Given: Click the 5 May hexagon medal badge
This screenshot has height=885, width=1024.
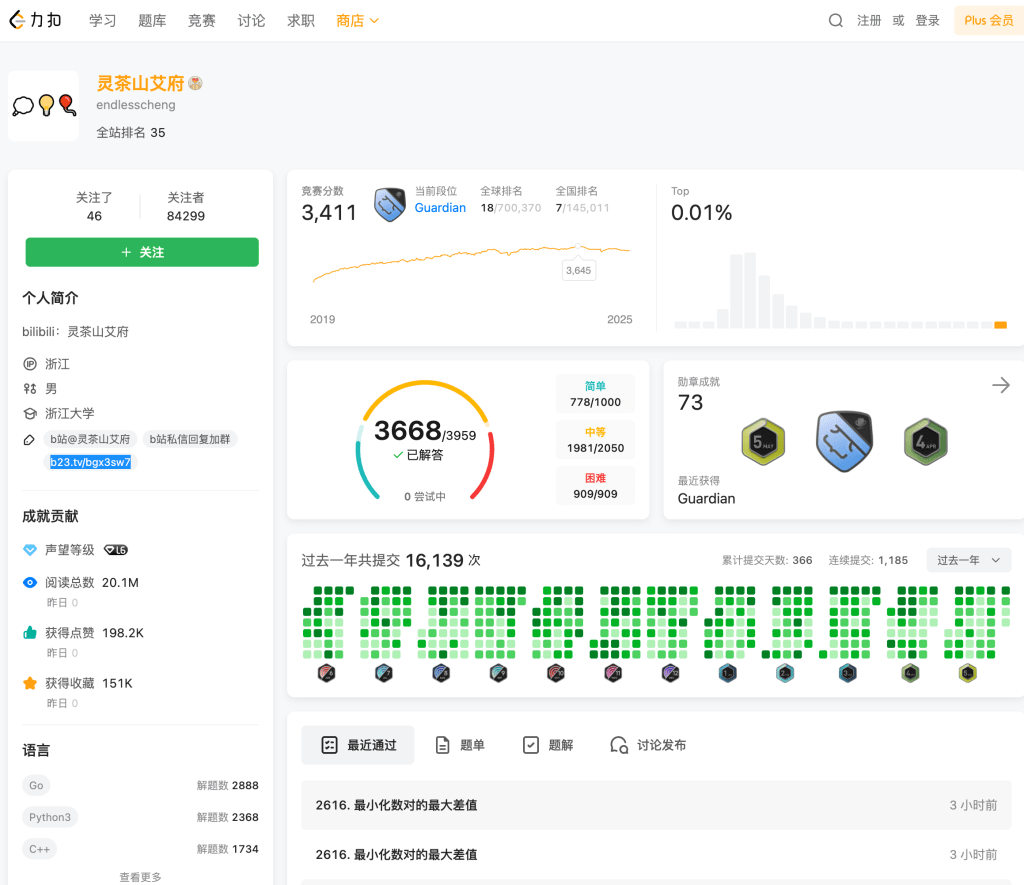Looking at the screenshot, I should 763,441.
